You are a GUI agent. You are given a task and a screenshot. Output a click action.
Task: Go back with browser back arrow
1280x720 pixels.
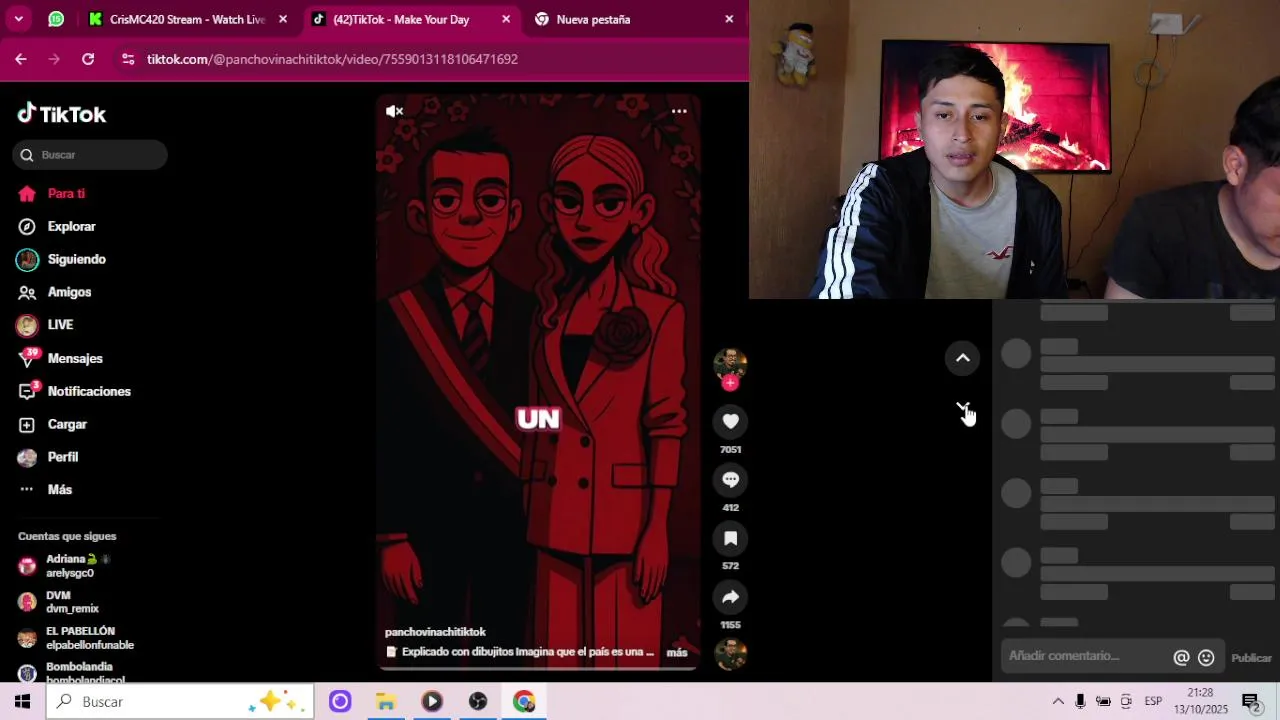(21, 59)
